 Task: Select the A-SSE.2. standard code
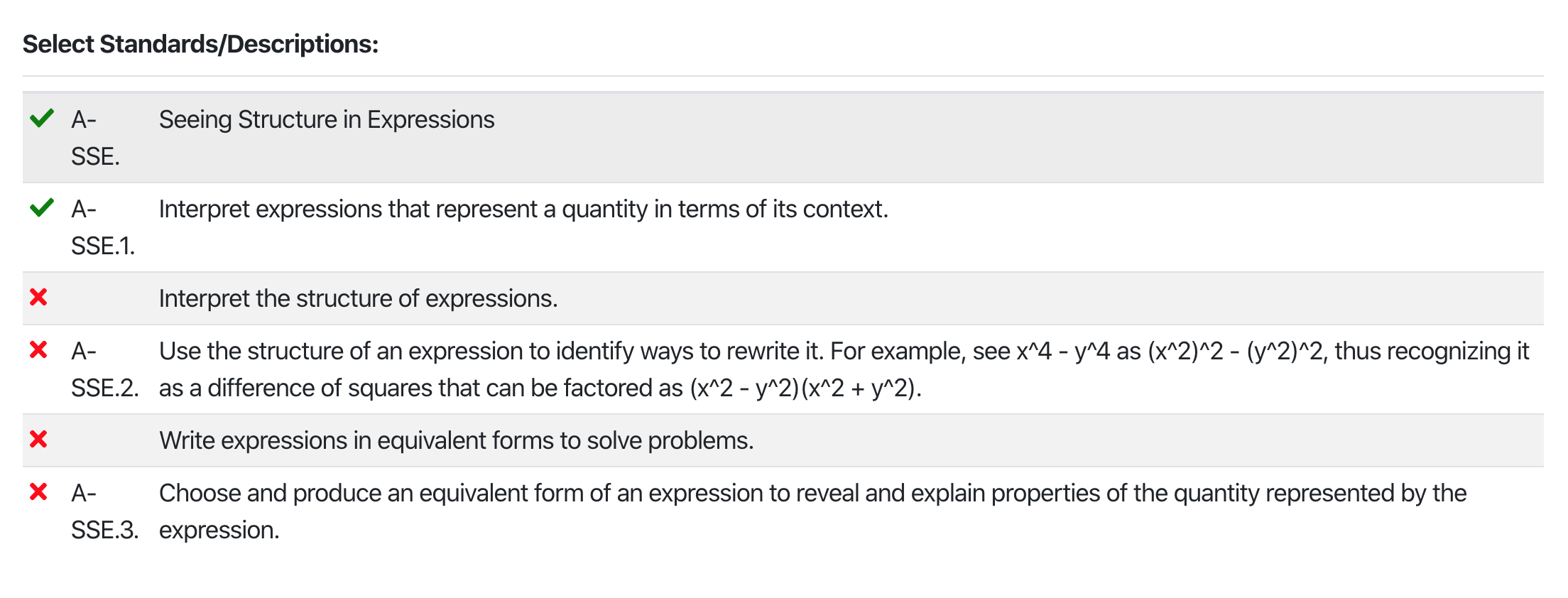[x=104, y=369]
